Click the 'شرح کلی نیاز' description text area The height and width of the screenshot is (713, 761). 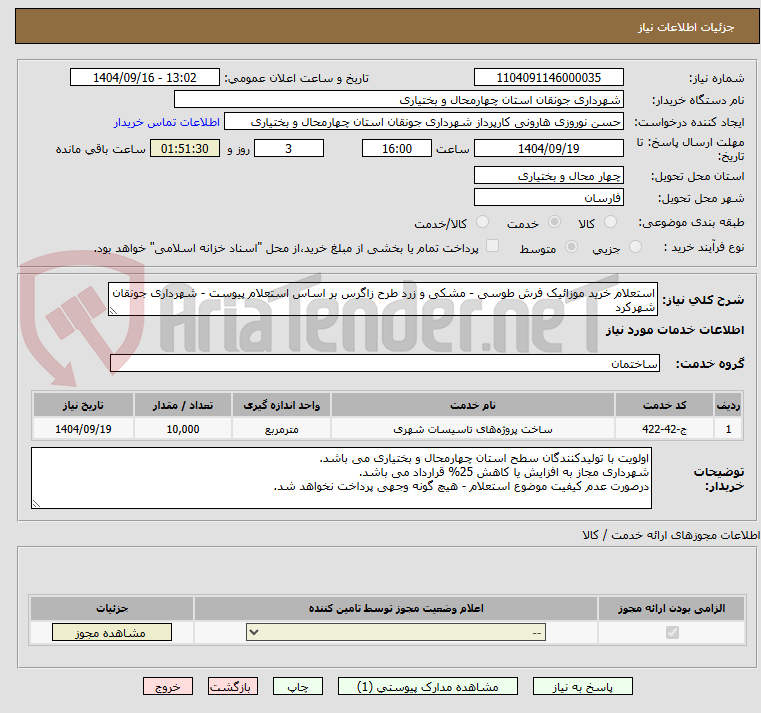click(x=384, y=300)
